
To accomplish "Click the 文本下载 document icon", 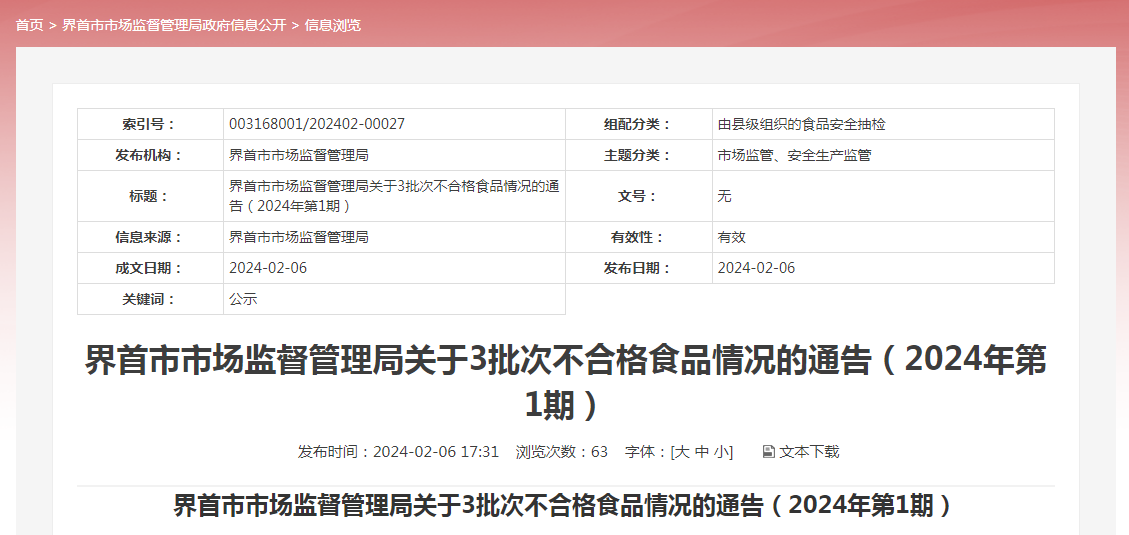I will [x=768, y=451].
